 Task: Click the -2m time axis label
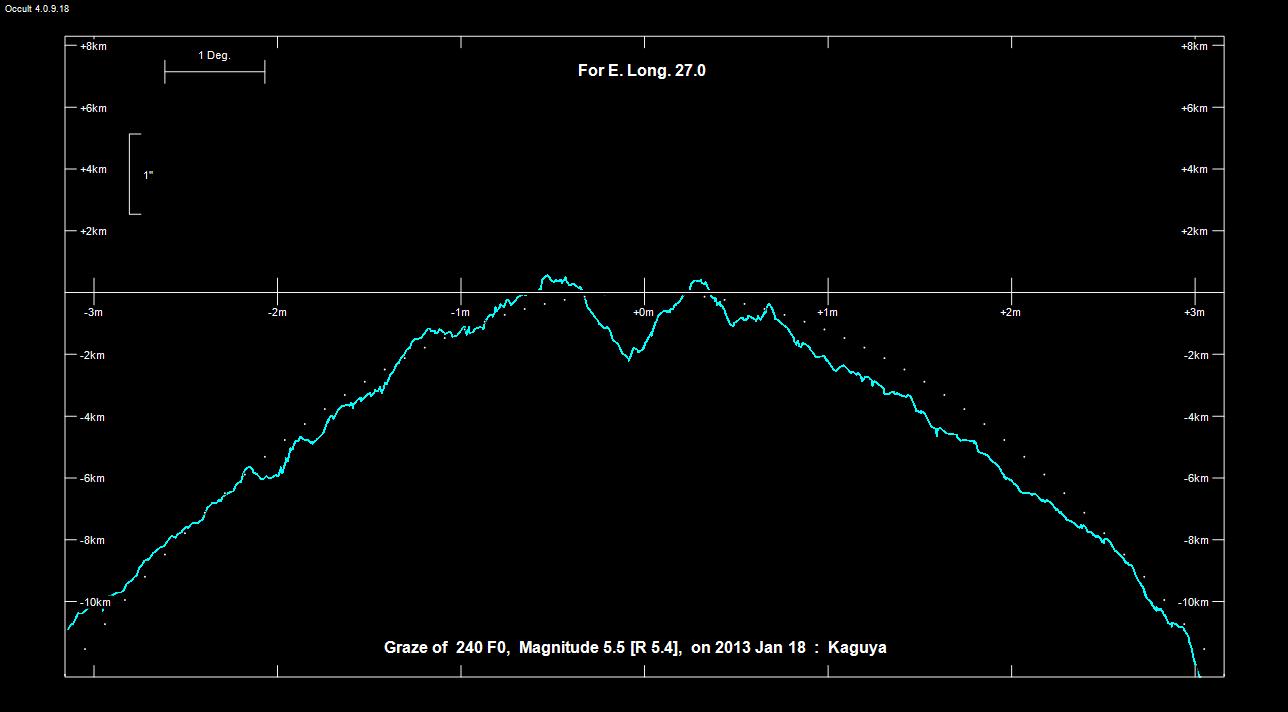[x=277, y=312]
